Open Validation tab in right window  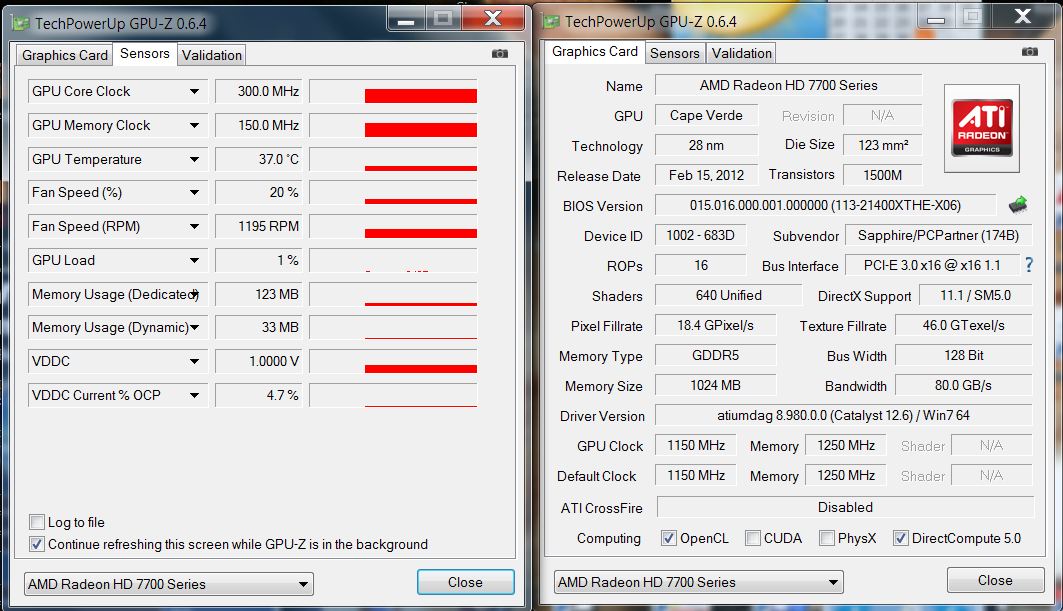click(742, 53)
